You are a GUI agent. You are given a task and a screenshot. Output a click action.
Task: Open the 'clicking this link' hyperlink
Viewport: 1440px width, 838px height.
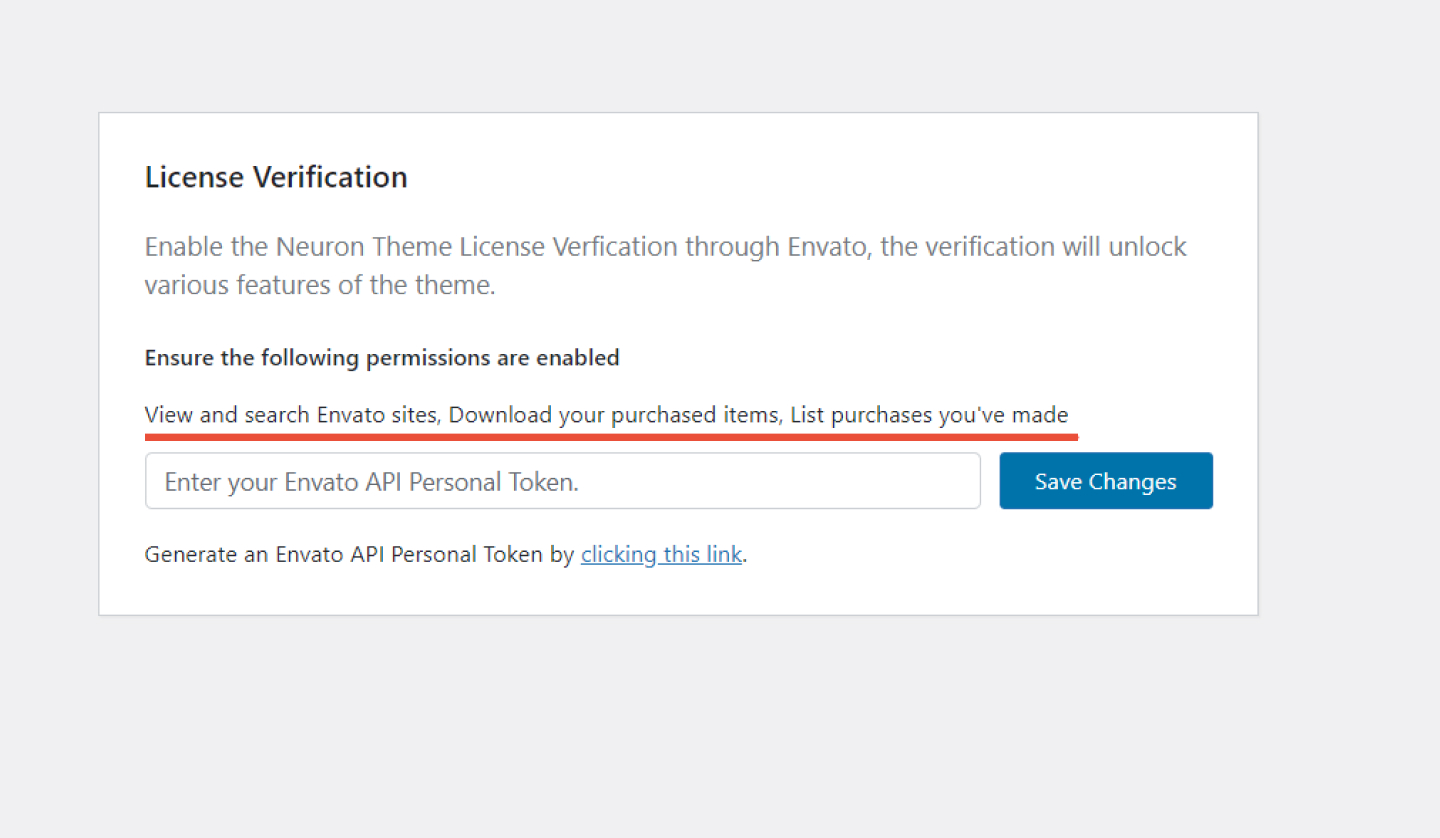point(661,554)
